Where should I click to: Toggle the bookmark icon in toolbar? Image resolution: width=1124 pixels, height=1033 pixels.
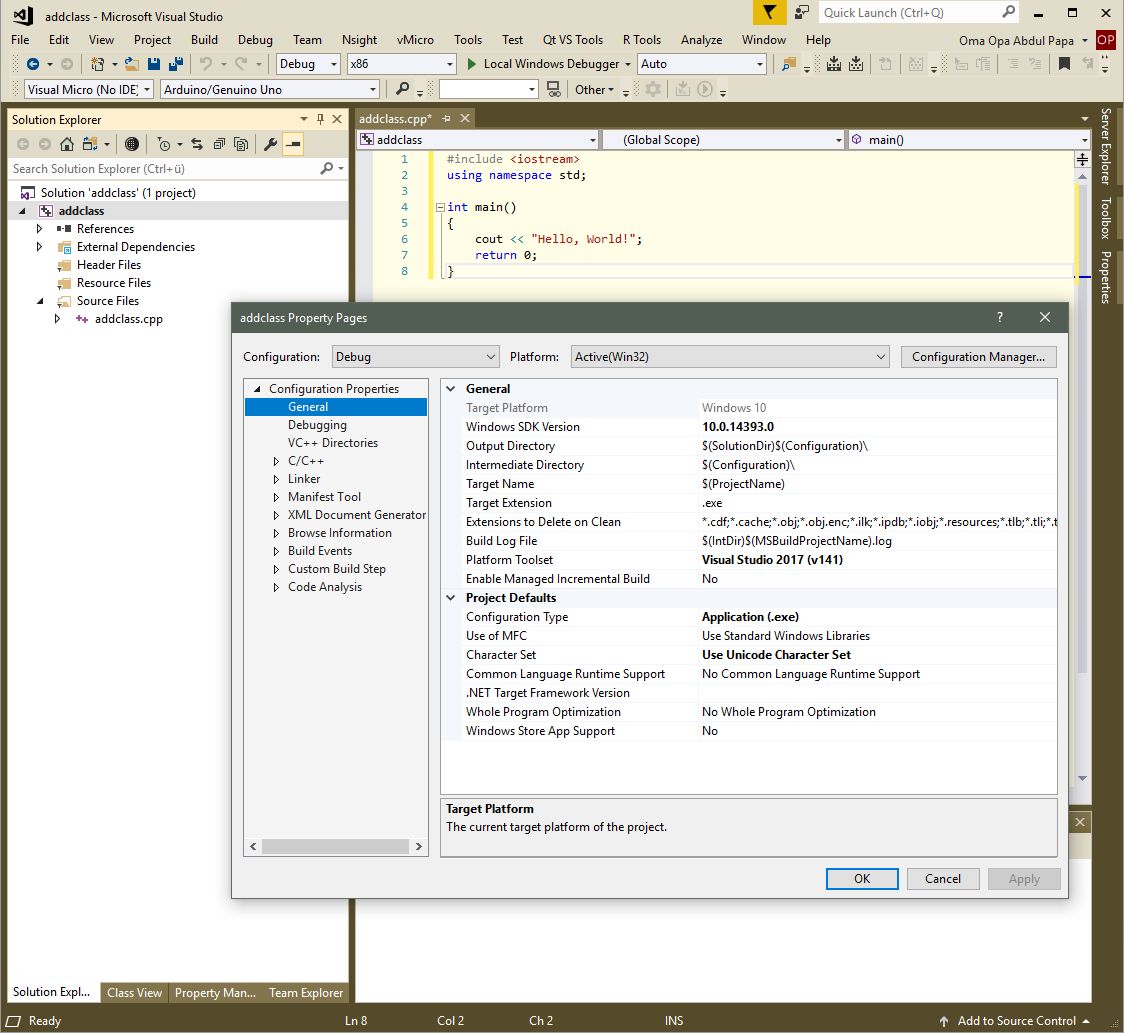pos(1064,64)
